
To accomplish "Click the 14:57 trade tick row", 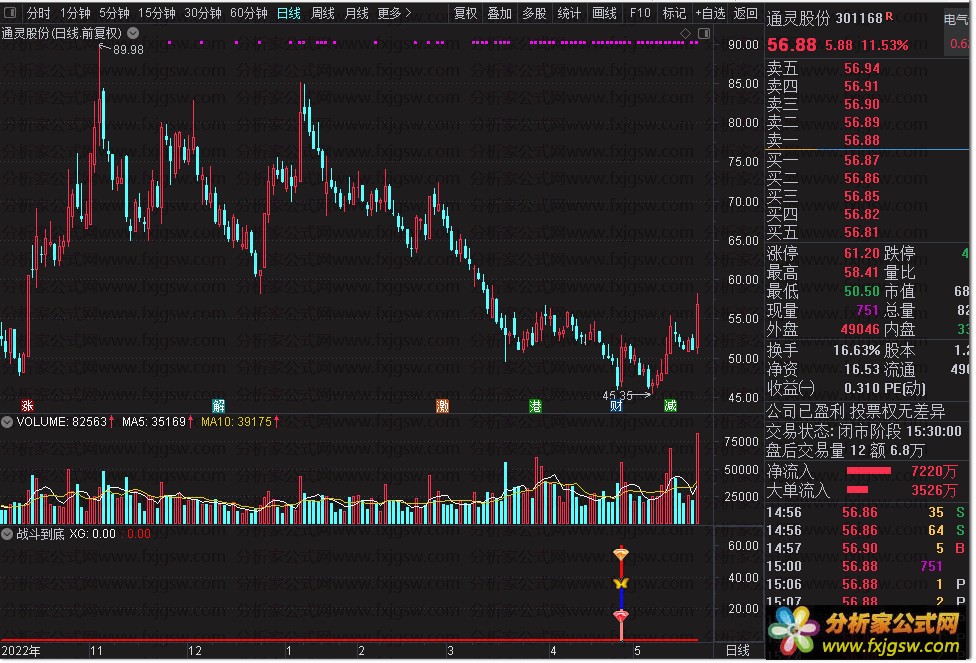I will (x=866, y=548).
